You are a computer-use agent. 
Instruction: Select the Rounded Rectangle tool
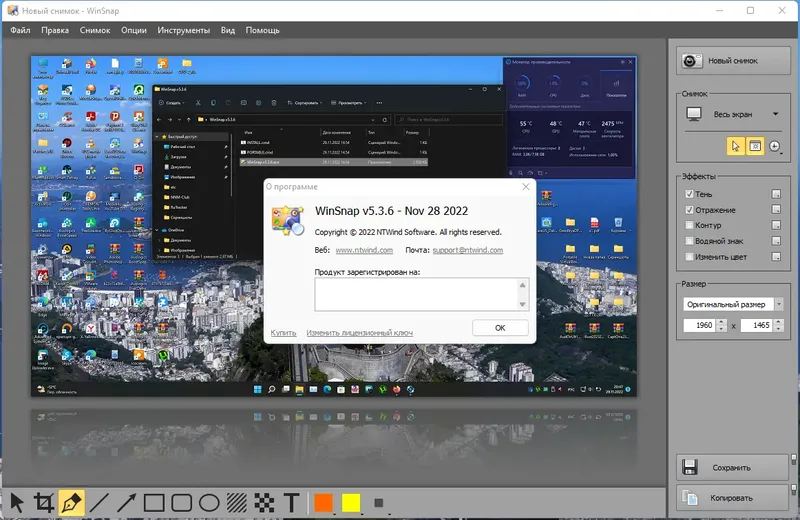(181, 503)
